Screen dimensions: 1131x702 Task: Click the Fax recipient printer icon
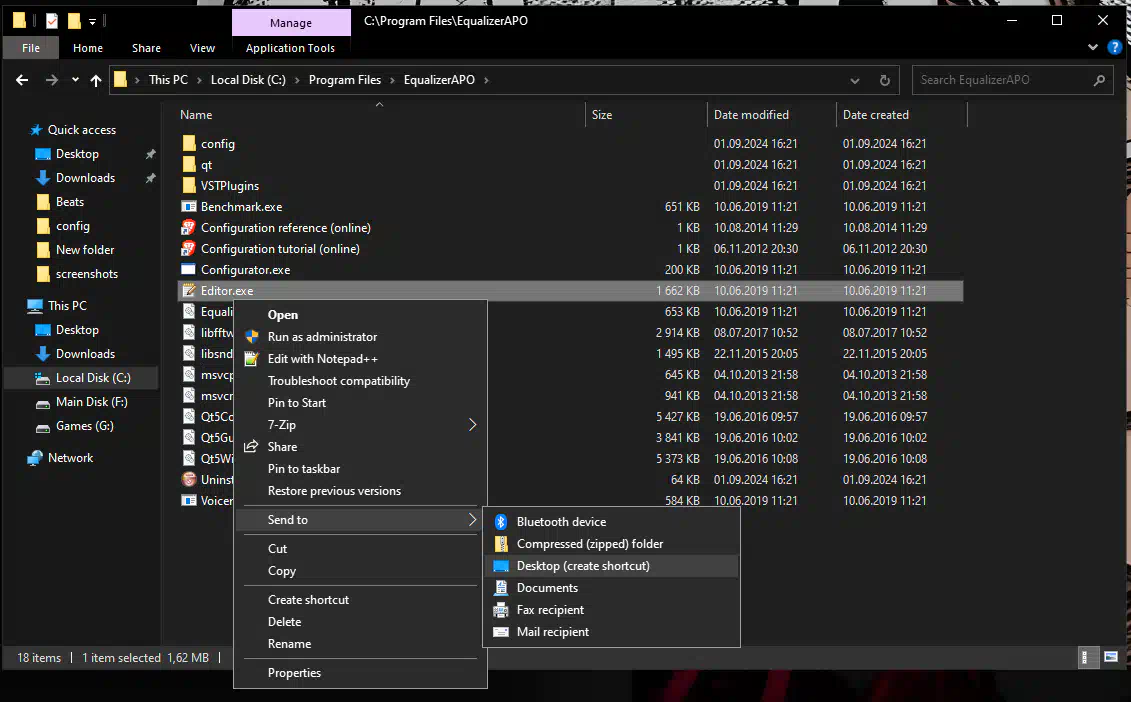pyautogui.click(x=501, y=610)
